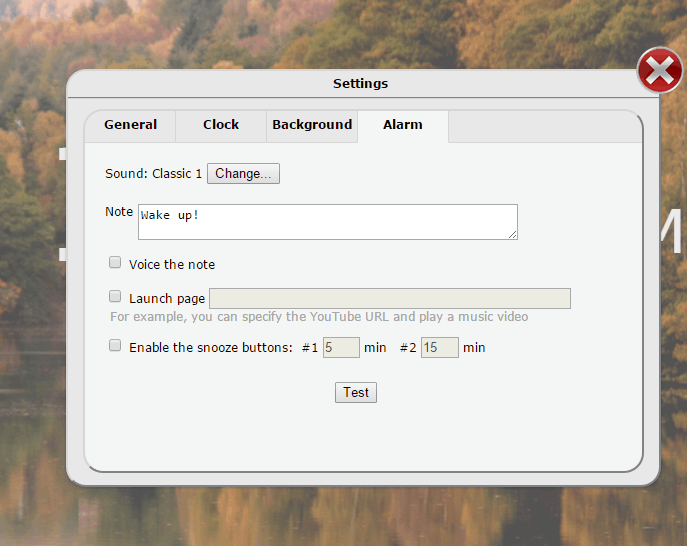
Task: Click the Change... sound button
Action: click(243, 174)
